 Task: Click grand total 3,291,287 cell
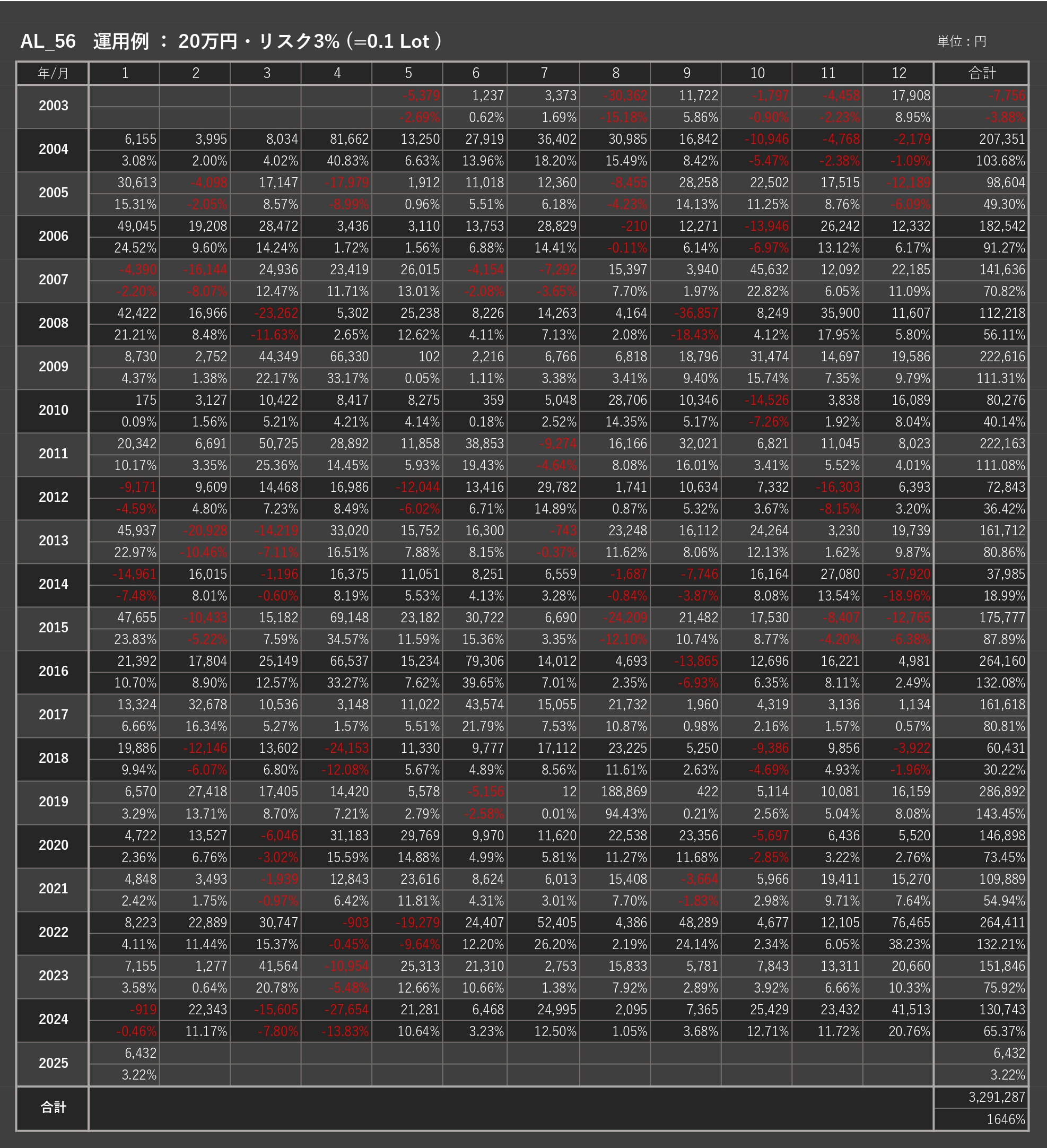pyautogui.click(x=996, y=1097)
